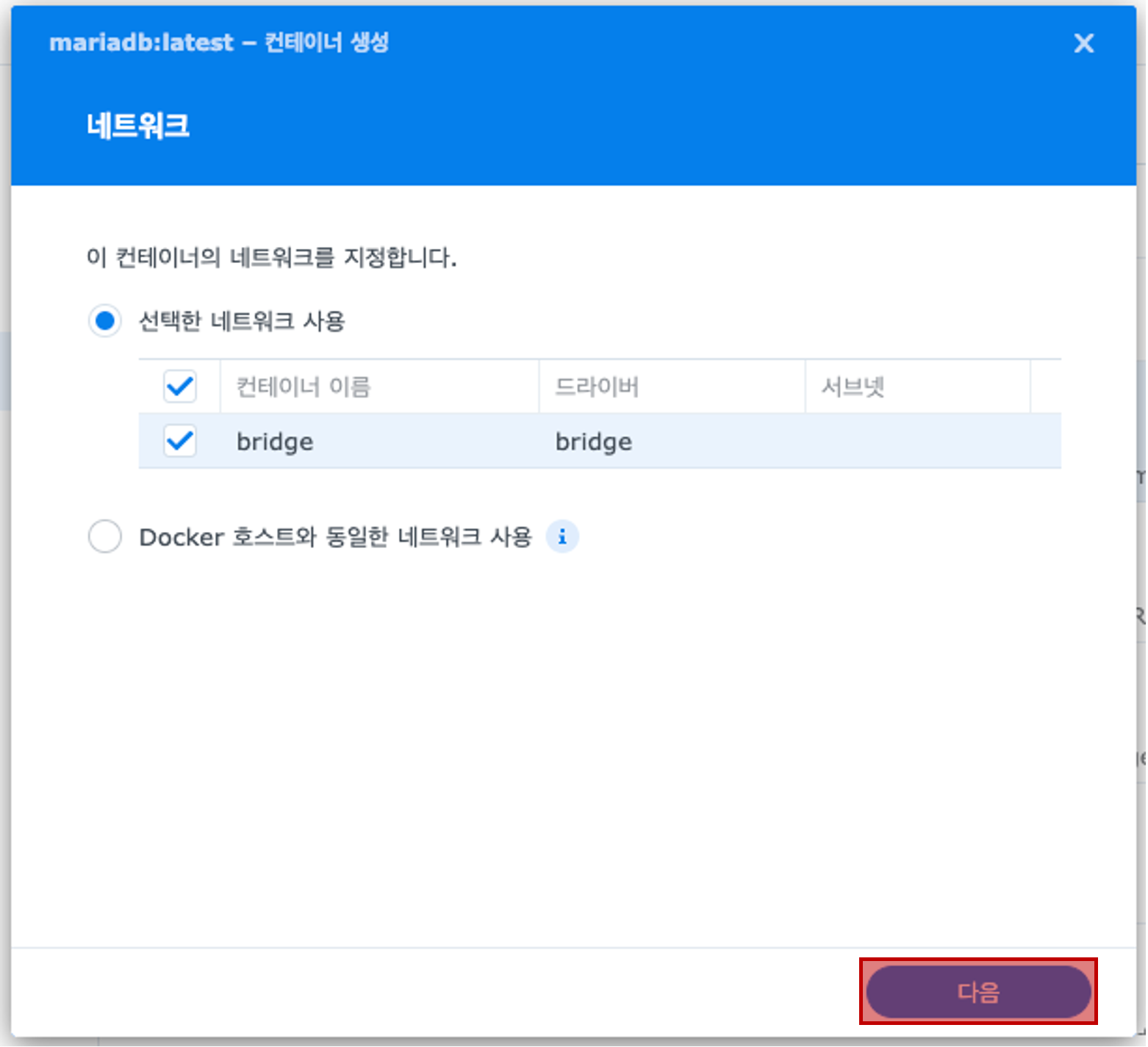Image resolution: width=1148 pixels, height=1047 pixels.
Task: Close the mariadb container creation dialog
Action: [1083, 43]
